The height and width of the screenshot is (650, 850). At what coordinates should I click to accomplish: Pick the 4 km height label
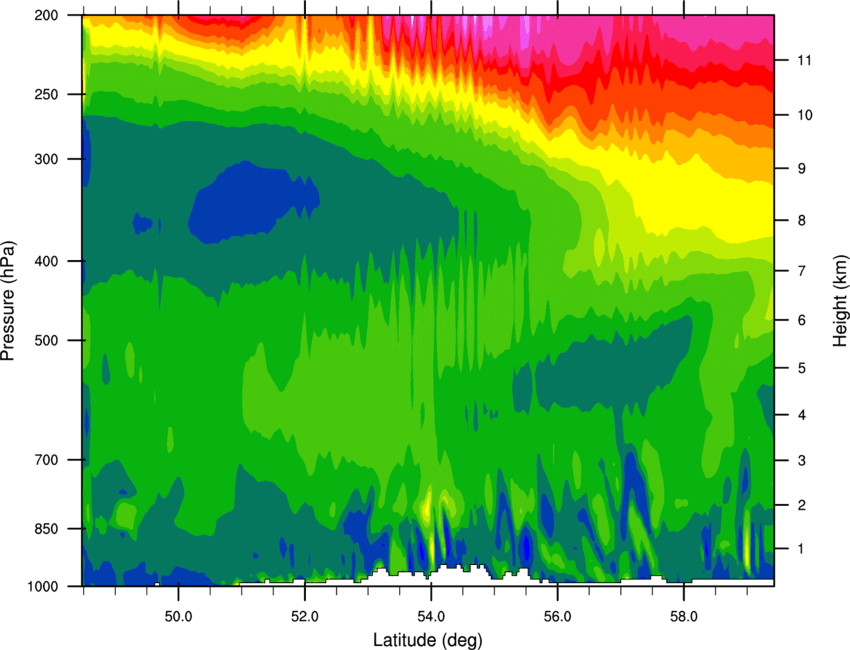point(802,415)
